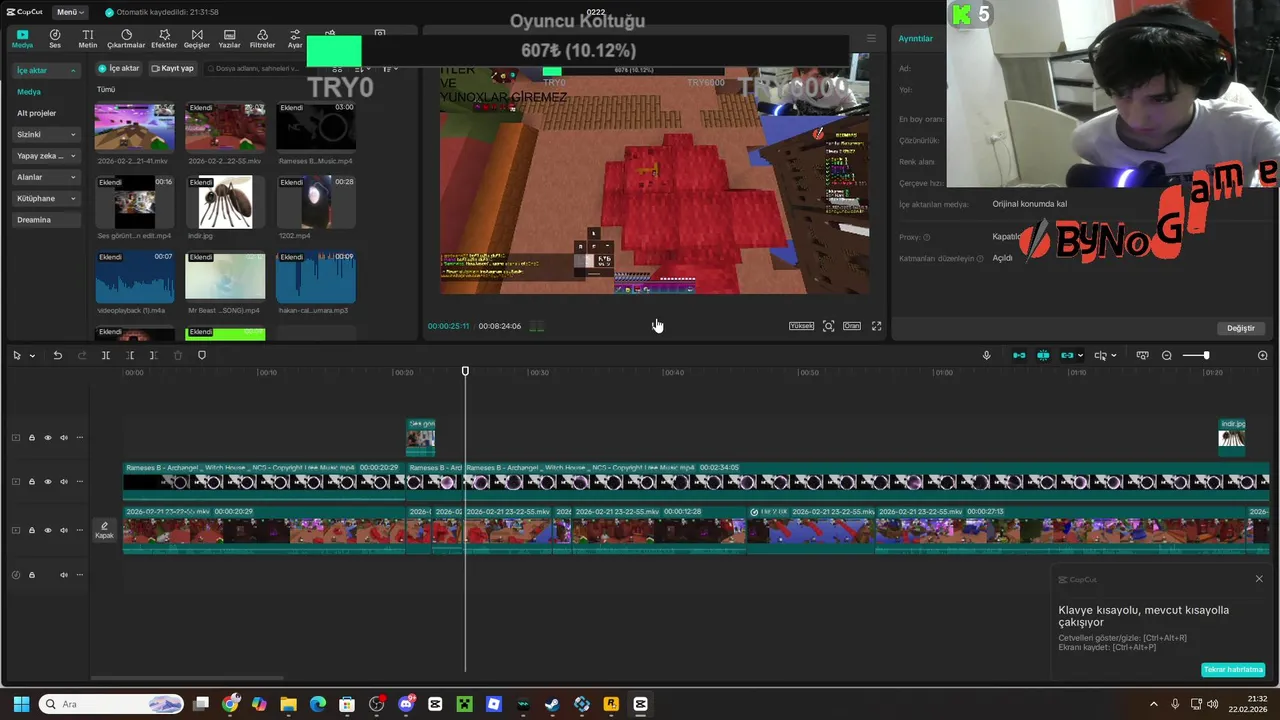Open the linkage options dropdown arrow

coord(1081,356)
